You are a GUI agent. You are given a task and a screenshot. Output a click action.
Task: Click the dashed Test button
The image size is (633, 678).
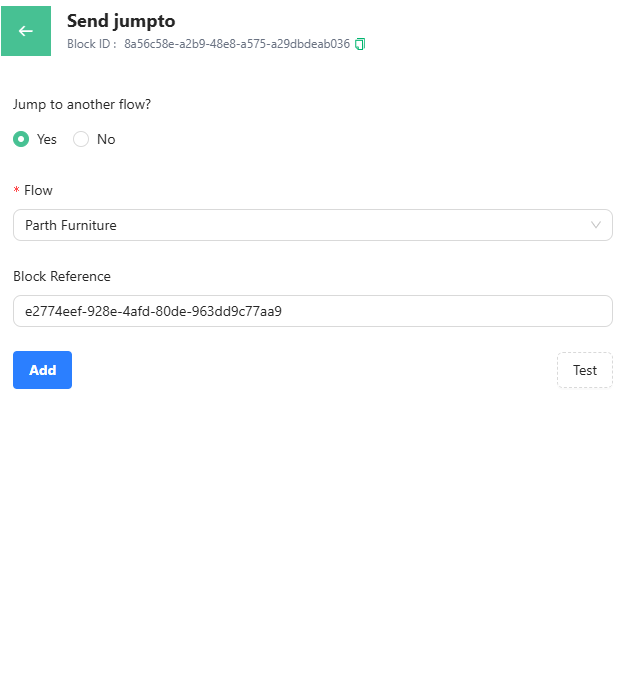584,370
